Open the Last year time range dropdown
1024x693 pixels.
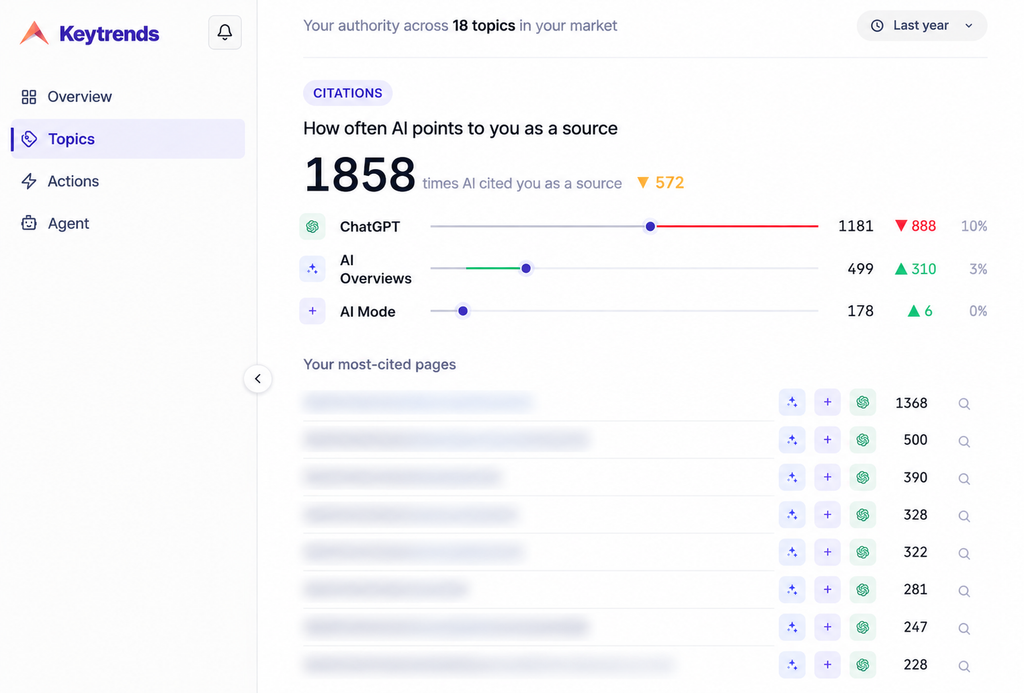pos(921,25)
